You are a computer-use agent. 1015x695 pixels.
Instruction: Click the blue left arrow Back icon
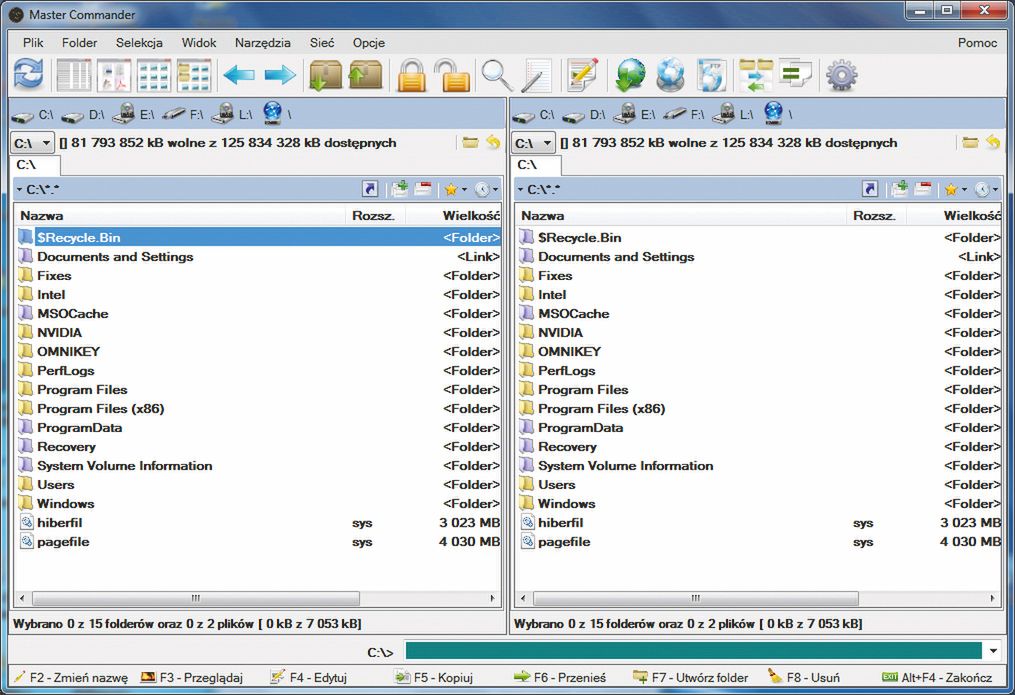coord(238,75)
